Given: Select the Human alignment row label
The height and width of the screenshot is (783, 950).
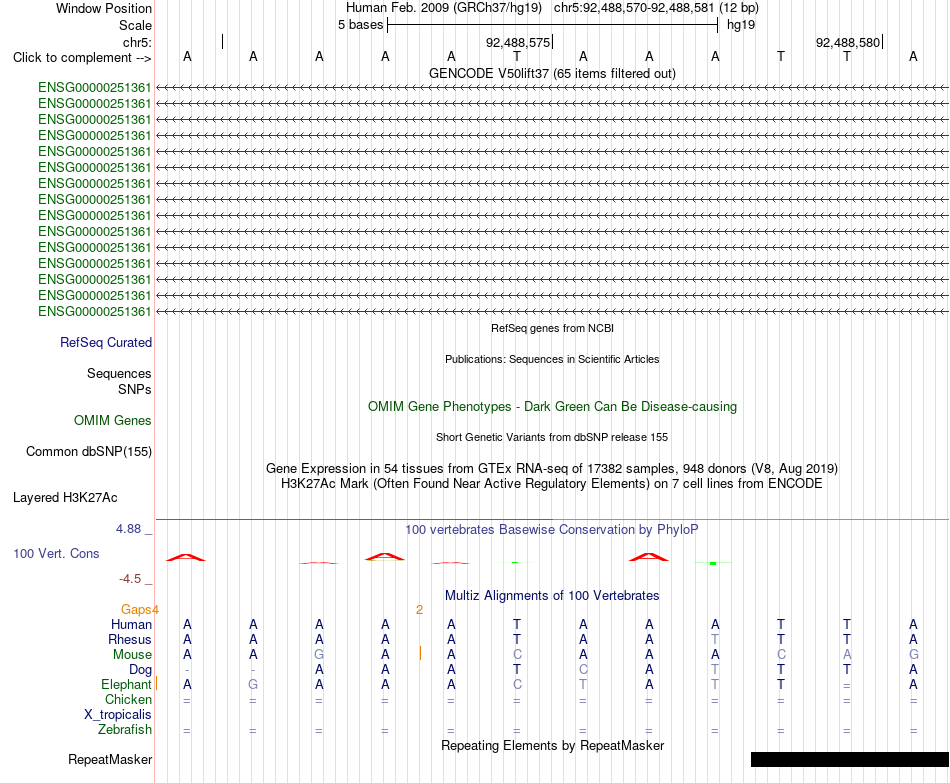Looking at the screenshot, I should tap(131, 625).
